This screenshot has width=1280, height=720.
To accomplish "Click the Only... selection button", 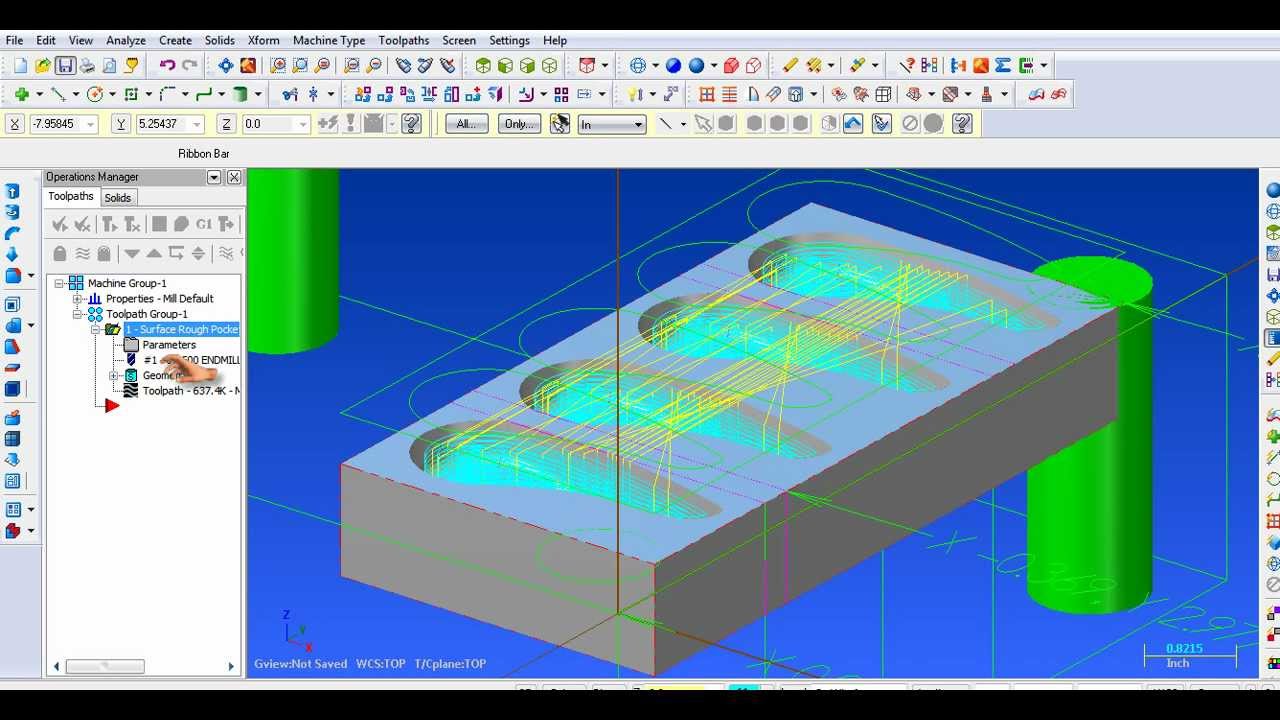I will tap(519, 124).
